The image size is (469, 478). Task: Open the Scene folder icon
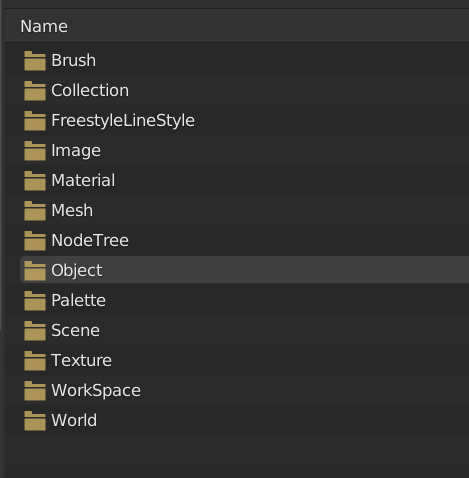[x=35, y=331]
